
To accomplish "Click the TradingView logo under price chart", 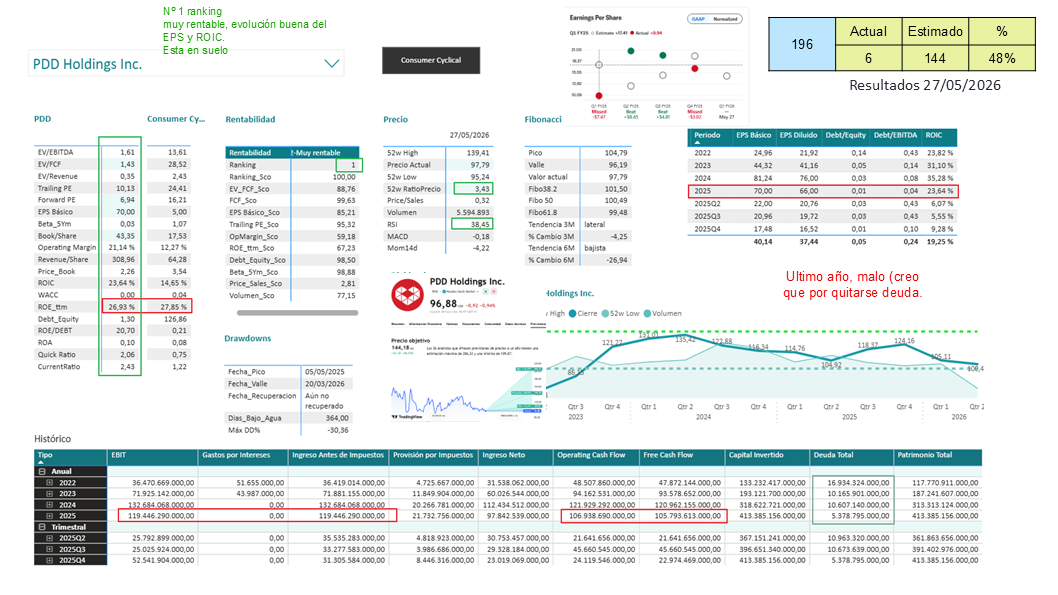I will [407, 417].
